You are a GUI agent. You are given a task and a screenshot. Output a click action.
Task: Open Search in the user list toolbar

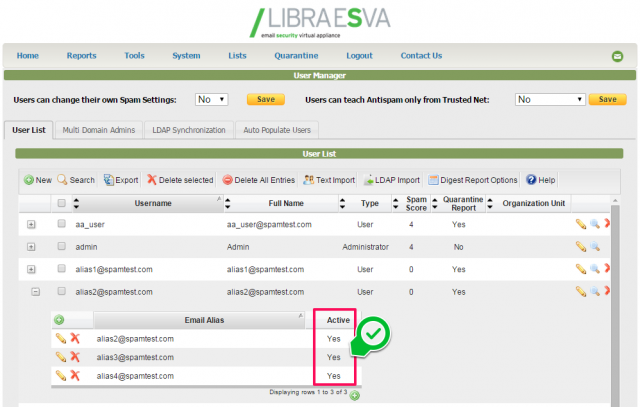coord(76,180)
